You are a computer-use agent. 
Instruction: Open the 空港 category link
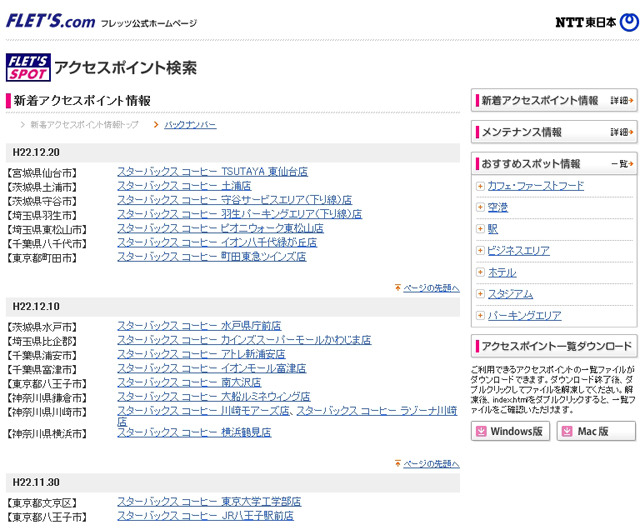tap(498, 207)
